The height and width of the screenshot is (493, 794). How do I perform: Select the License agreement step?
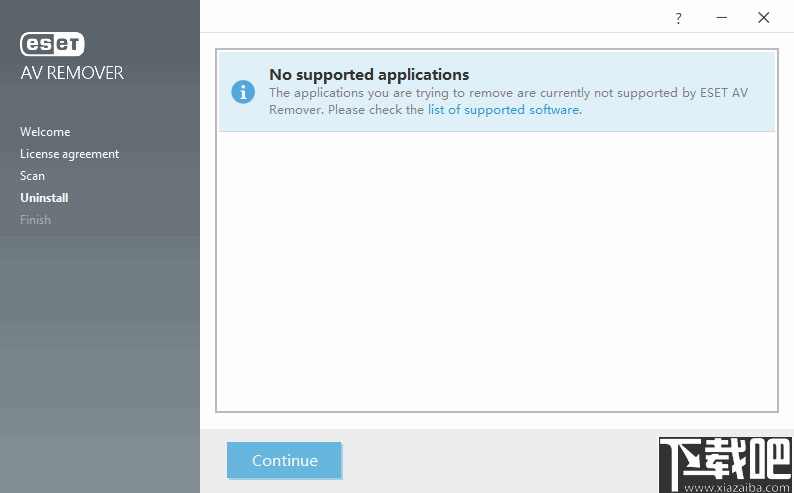(69, 154)
